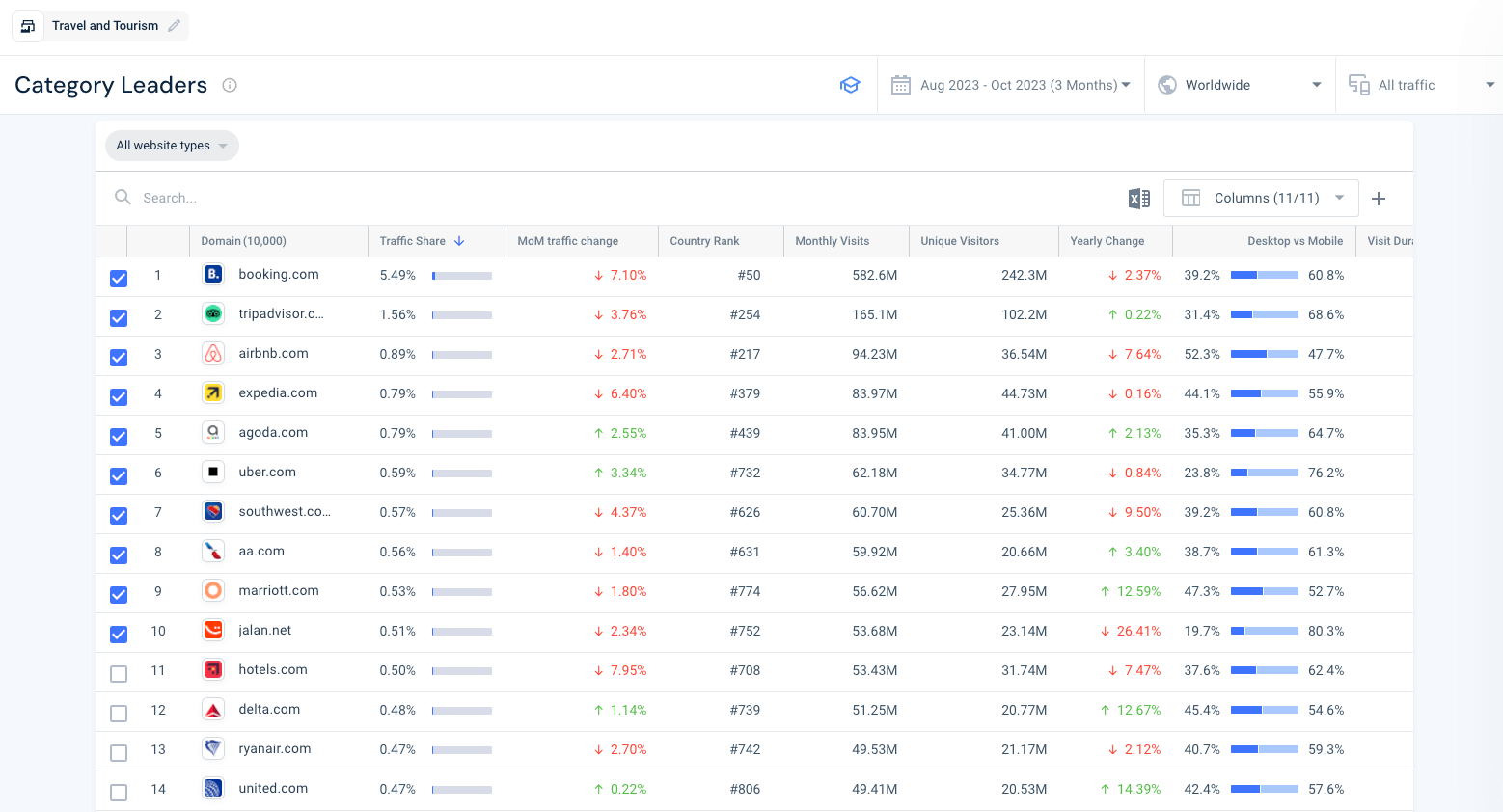Open All website types filter
Image resolution: width=1503 pixels, height=812 pixels.
point(172,146)
